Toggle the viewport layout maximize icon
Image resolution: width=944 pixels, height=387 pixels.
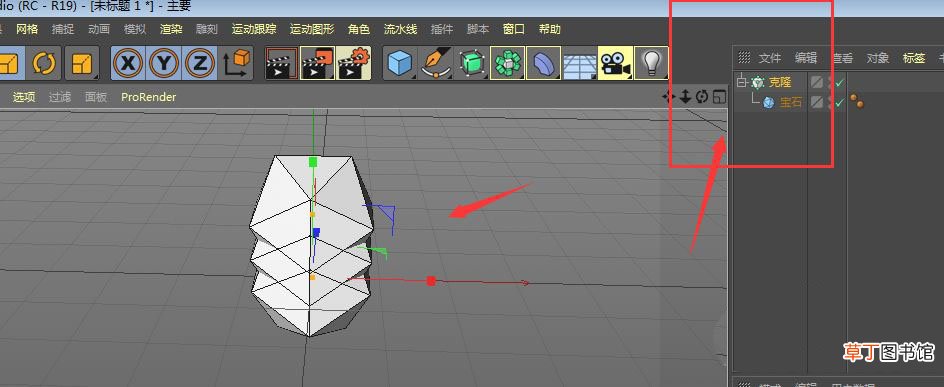click(719, 96)
